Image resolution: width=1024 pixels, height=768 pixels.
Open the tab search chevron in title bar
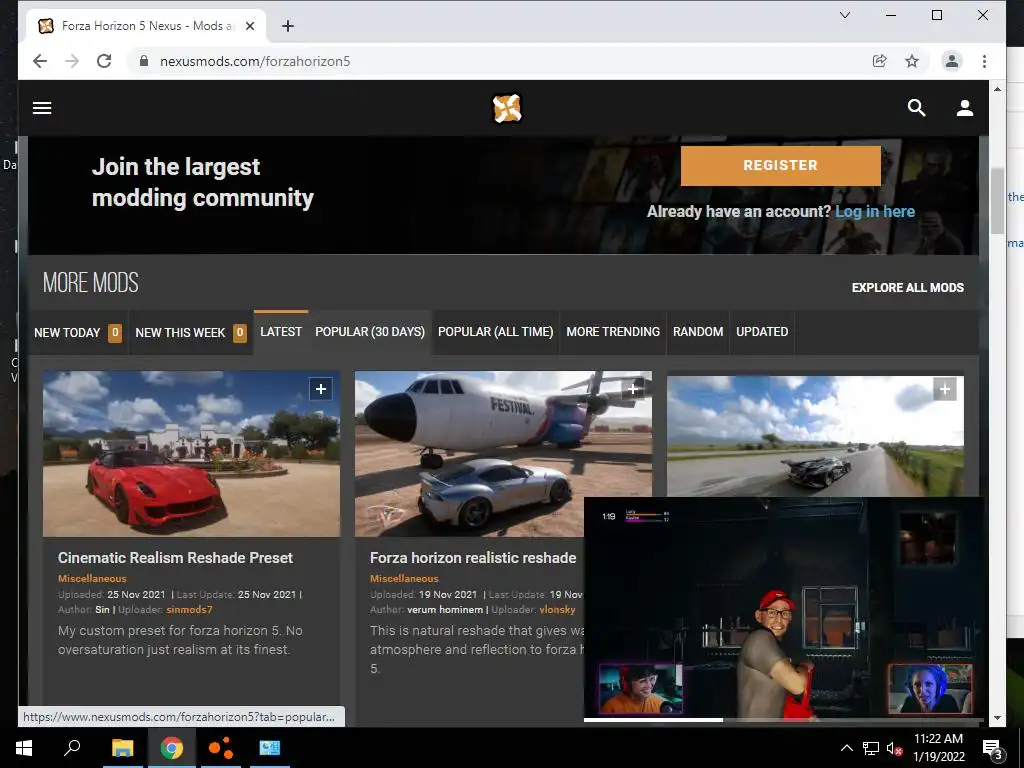tap(844, 15)
